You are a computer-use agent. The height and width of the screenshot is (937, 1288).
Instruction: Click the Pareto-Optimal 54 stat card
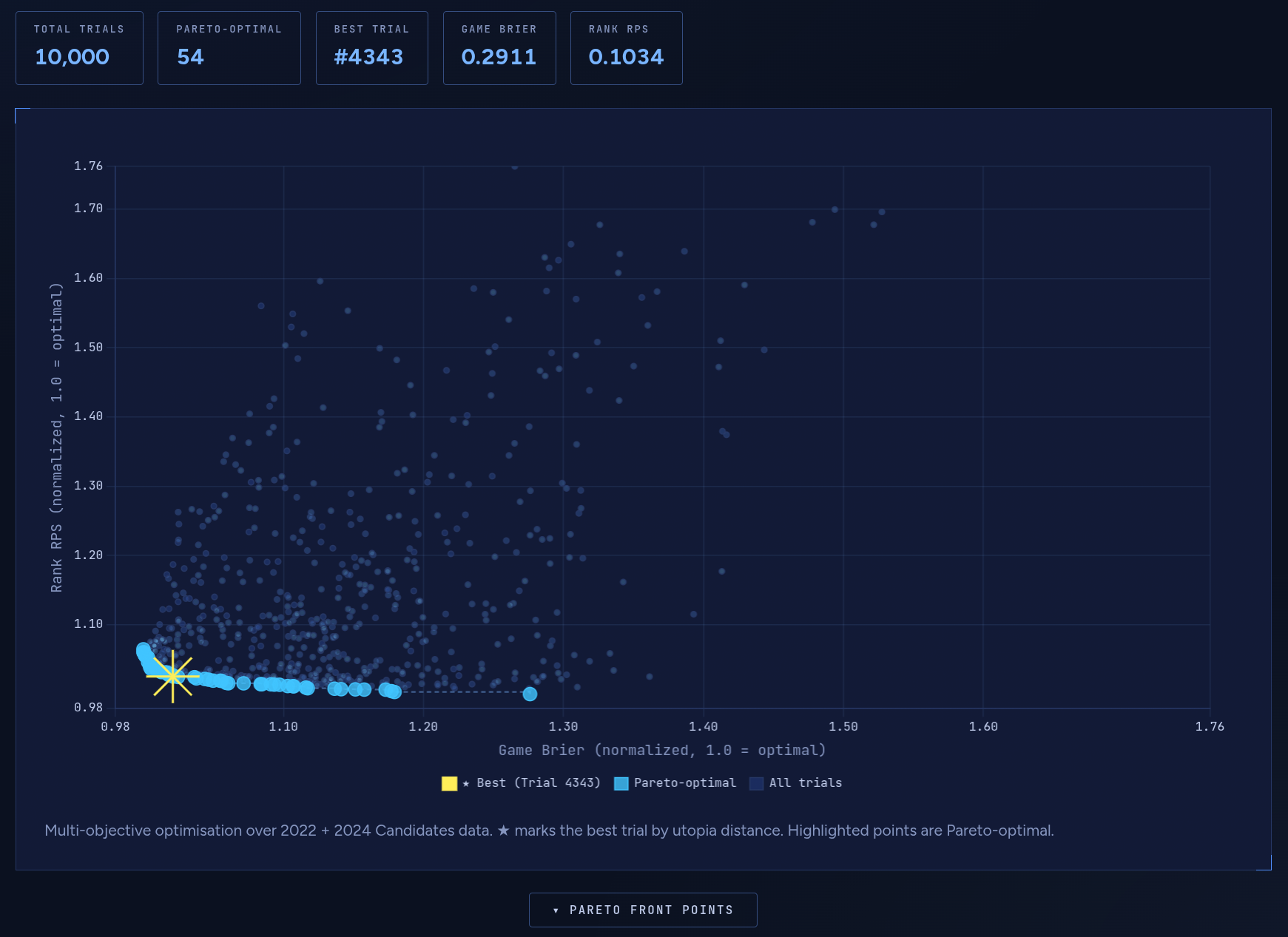coord(229,48)
